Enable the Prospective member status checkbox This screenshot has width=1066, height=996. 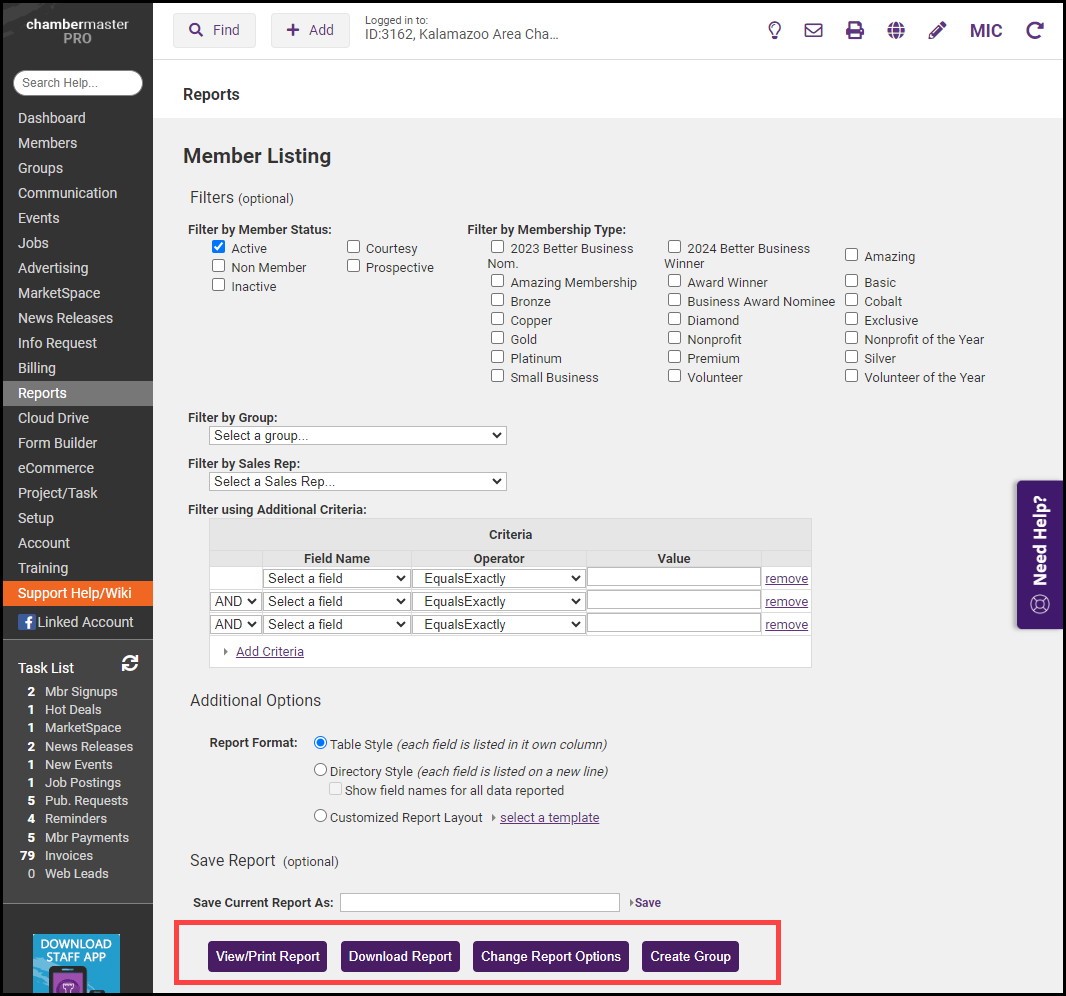tap(354, 266)
